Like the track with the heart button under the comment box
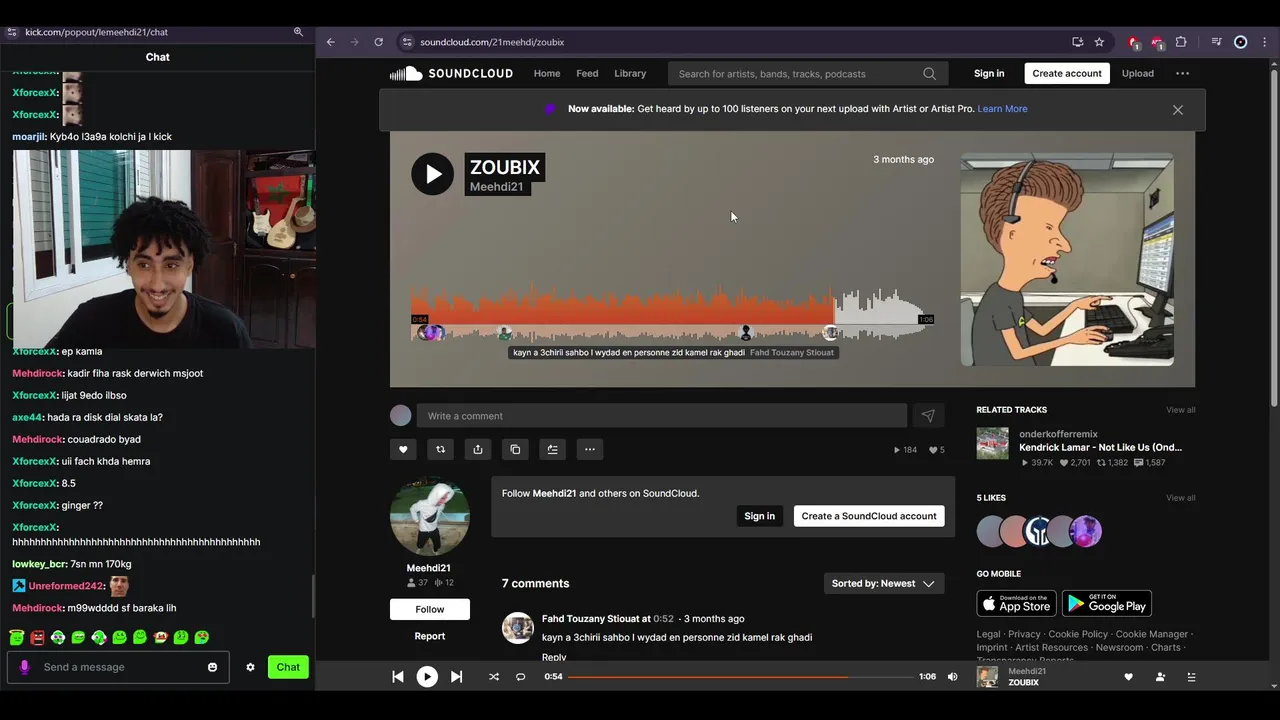Screen dimensions: 1280x720 [403, 449]
